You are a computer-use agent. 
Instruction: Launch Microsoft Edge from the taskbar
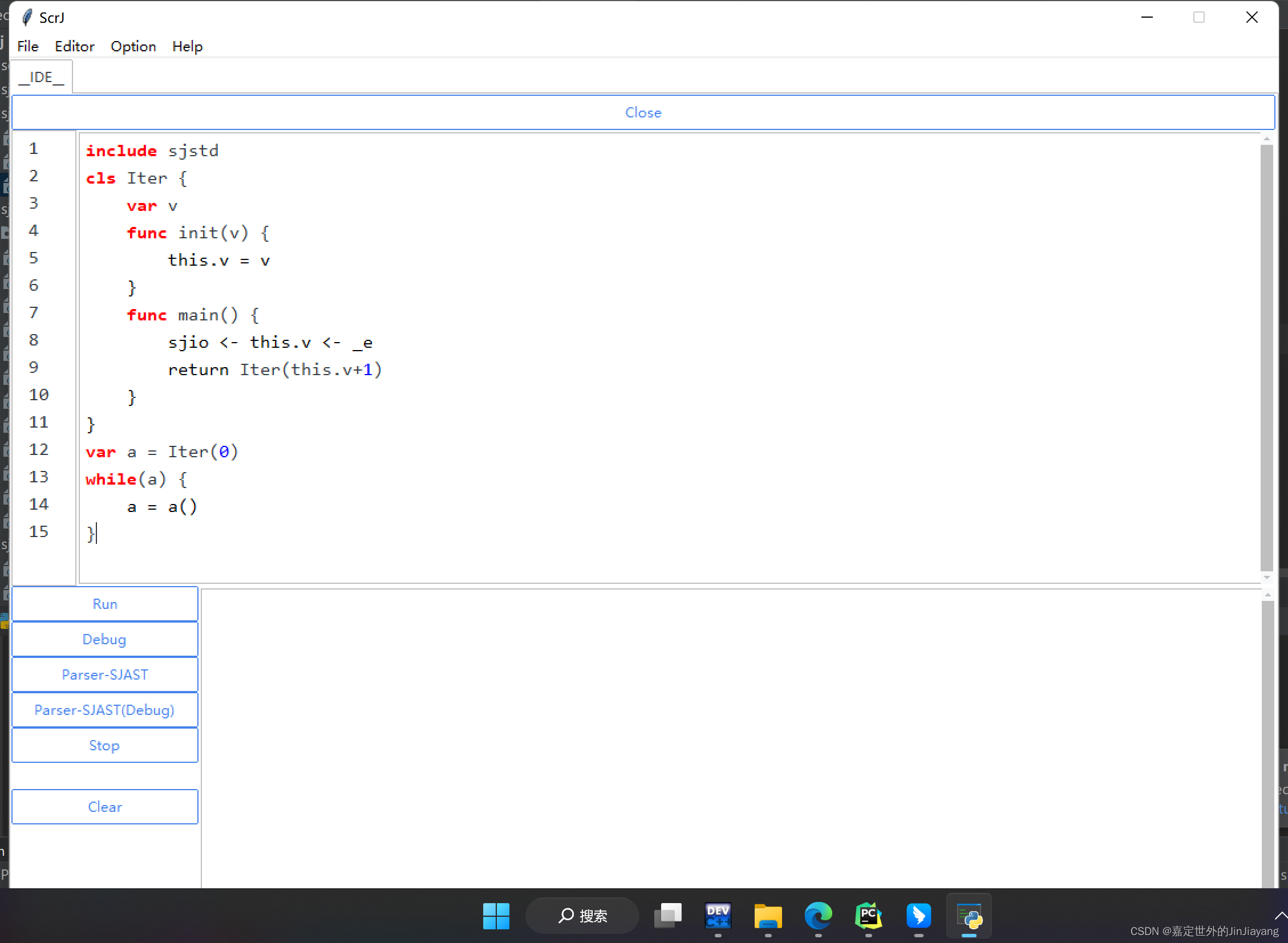point(818,915)
